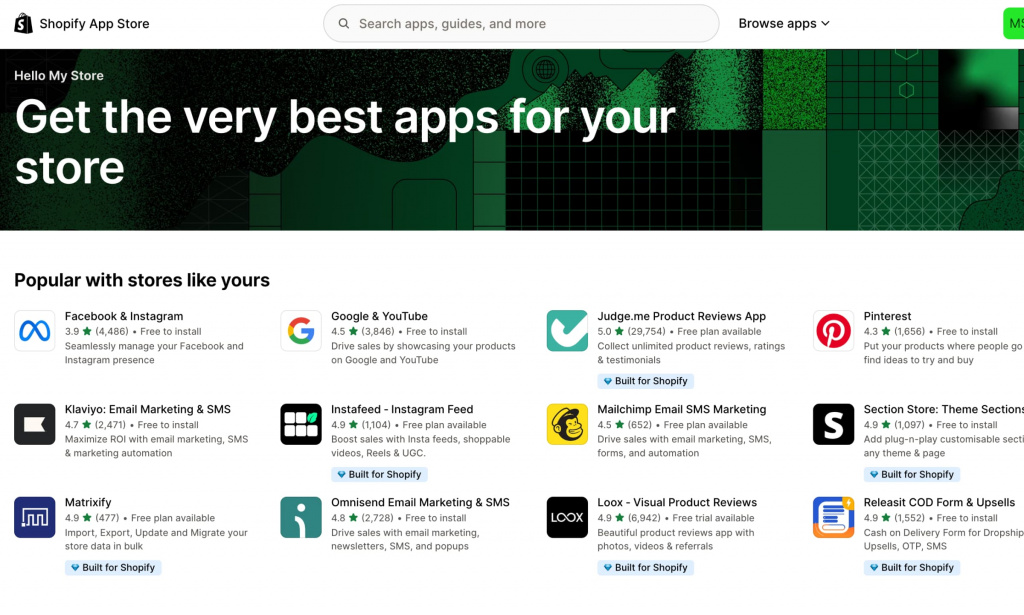The height and width of the screenshot is (615, 1024).
Task: Click the Google & YouTube app icon
Action: (301, 331)
